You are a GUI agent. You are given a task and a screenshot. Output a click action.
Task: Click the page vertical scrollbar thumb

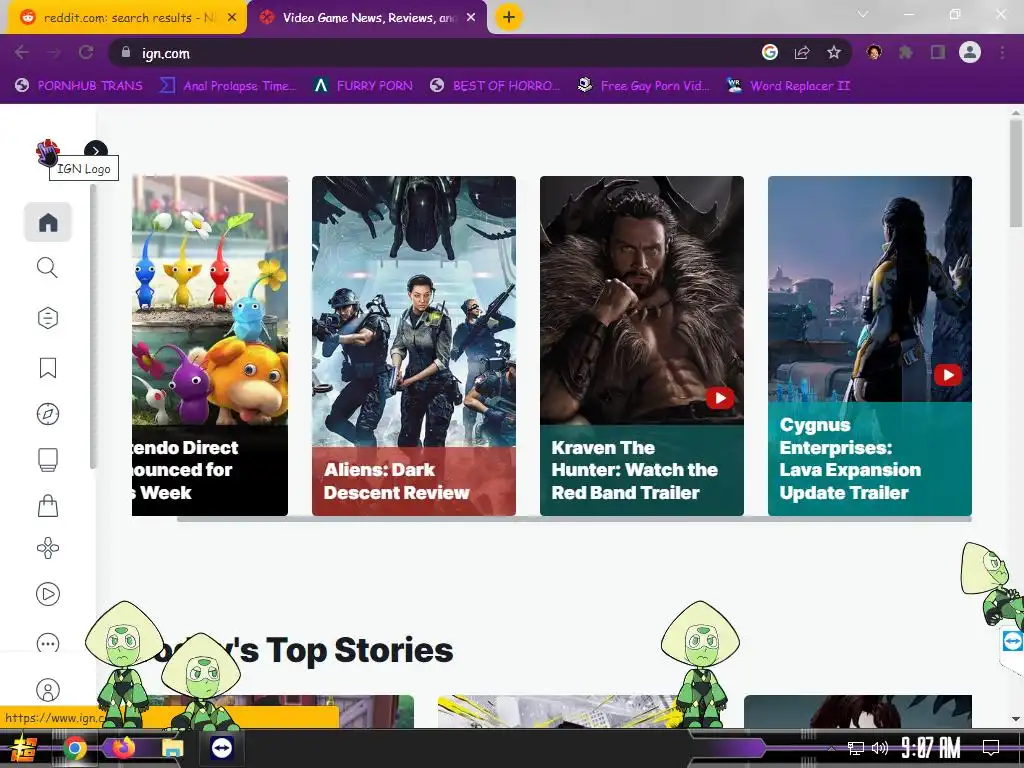[x=1016, y=173]
